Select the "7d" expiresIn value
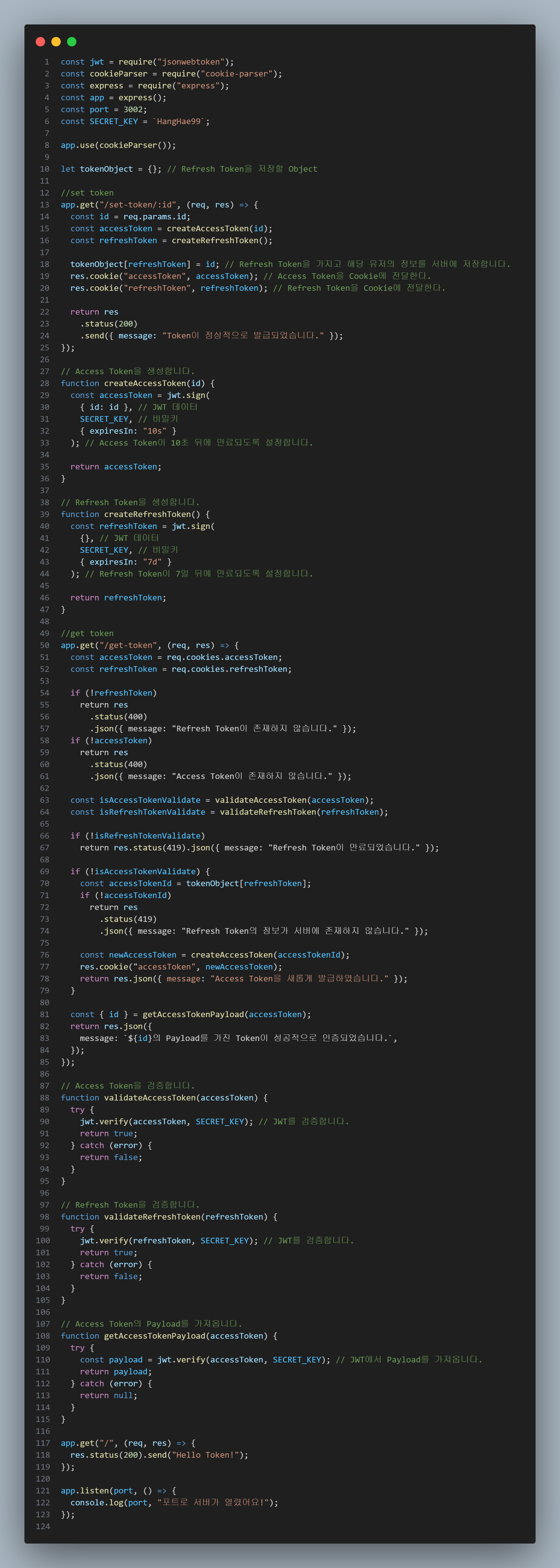This screenshot has width=560, height=1568. click(152, 562)
